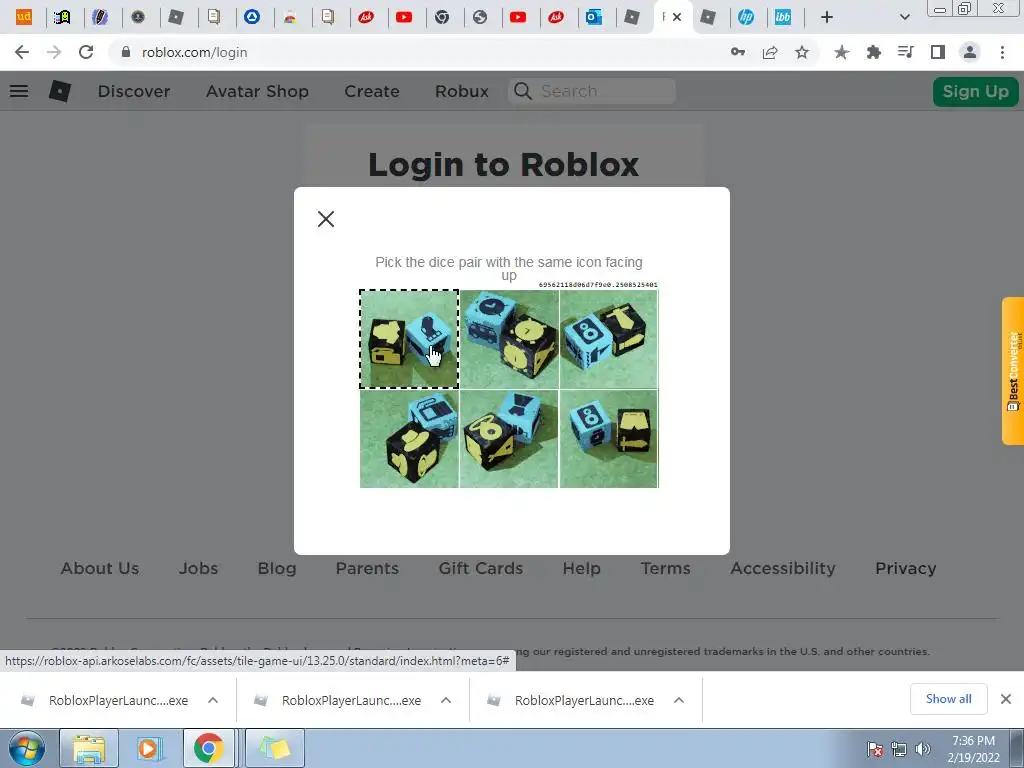Switch to the orange 'ud' tab
Viewport: 1024px width, 768px height.
tap(24, 16)
